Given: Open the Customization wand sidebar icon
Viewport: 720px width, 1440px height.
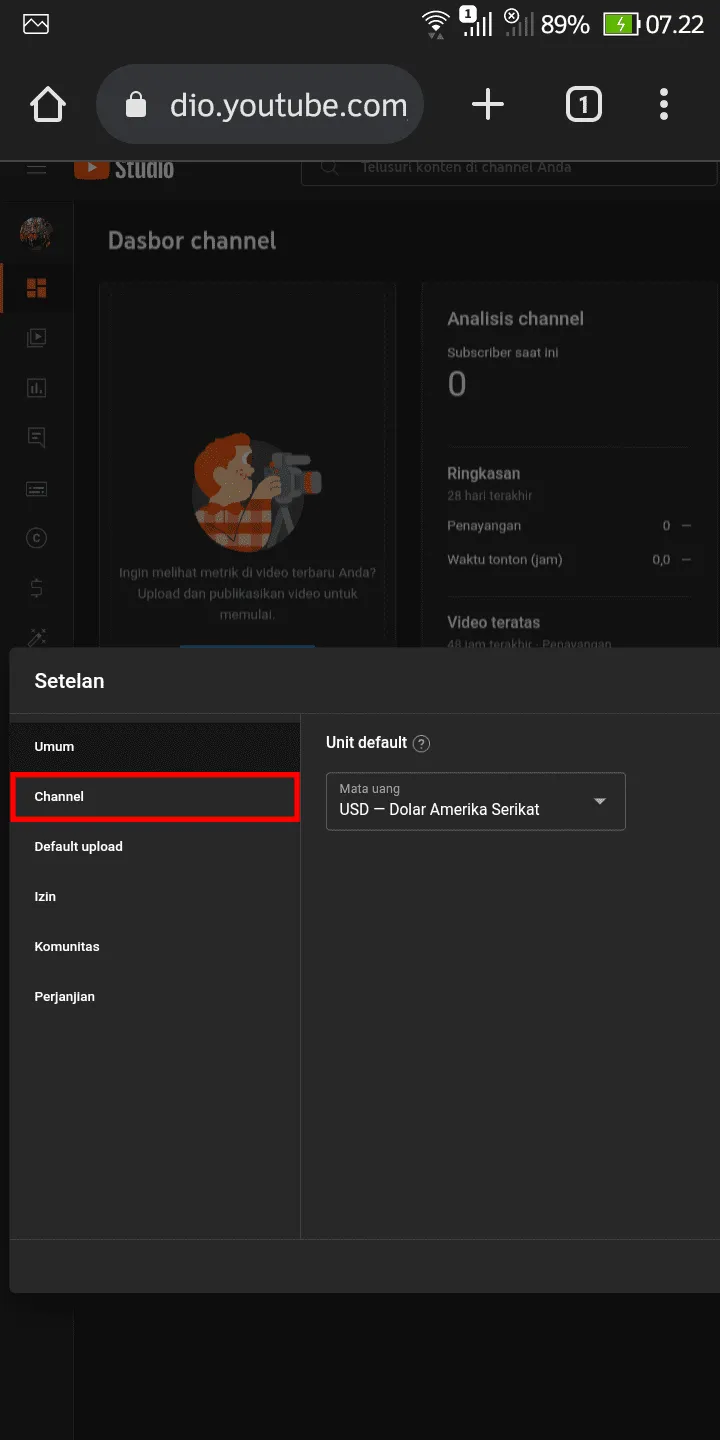Looking at the screenshot, I should [x=37, y=637].
